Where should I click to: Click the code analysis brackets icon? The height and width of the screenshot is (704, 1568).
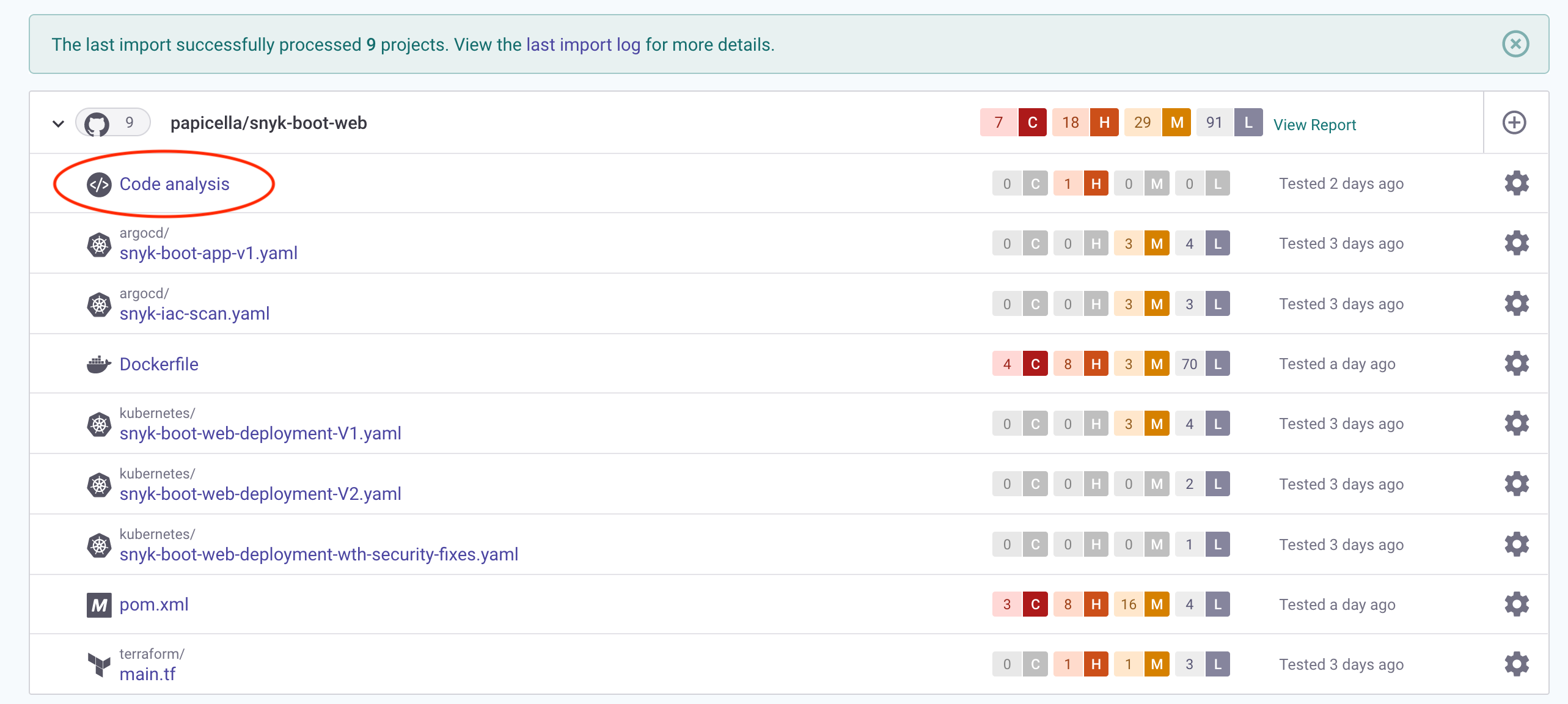[99, 184]
